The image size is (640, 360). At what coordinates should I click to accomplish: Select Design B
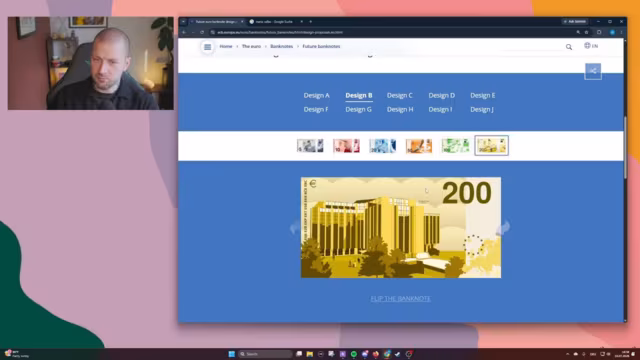(359, 96)
